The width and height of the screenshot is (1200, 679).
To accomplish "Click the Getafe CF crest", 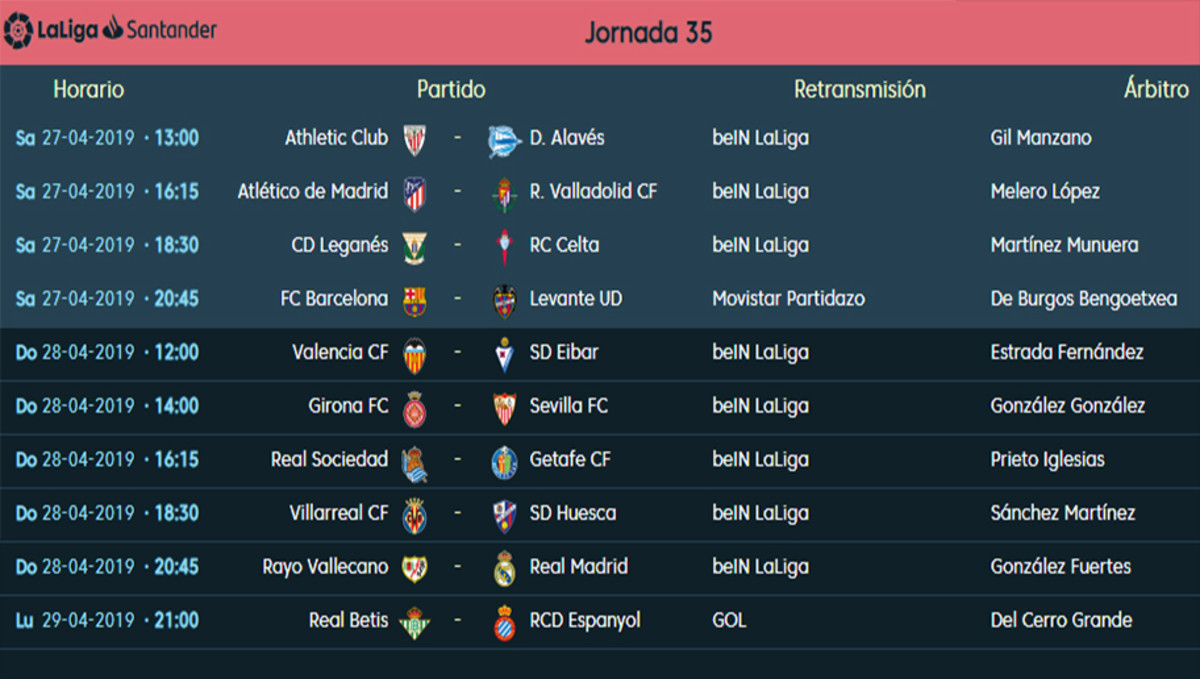I will point(505,461).
